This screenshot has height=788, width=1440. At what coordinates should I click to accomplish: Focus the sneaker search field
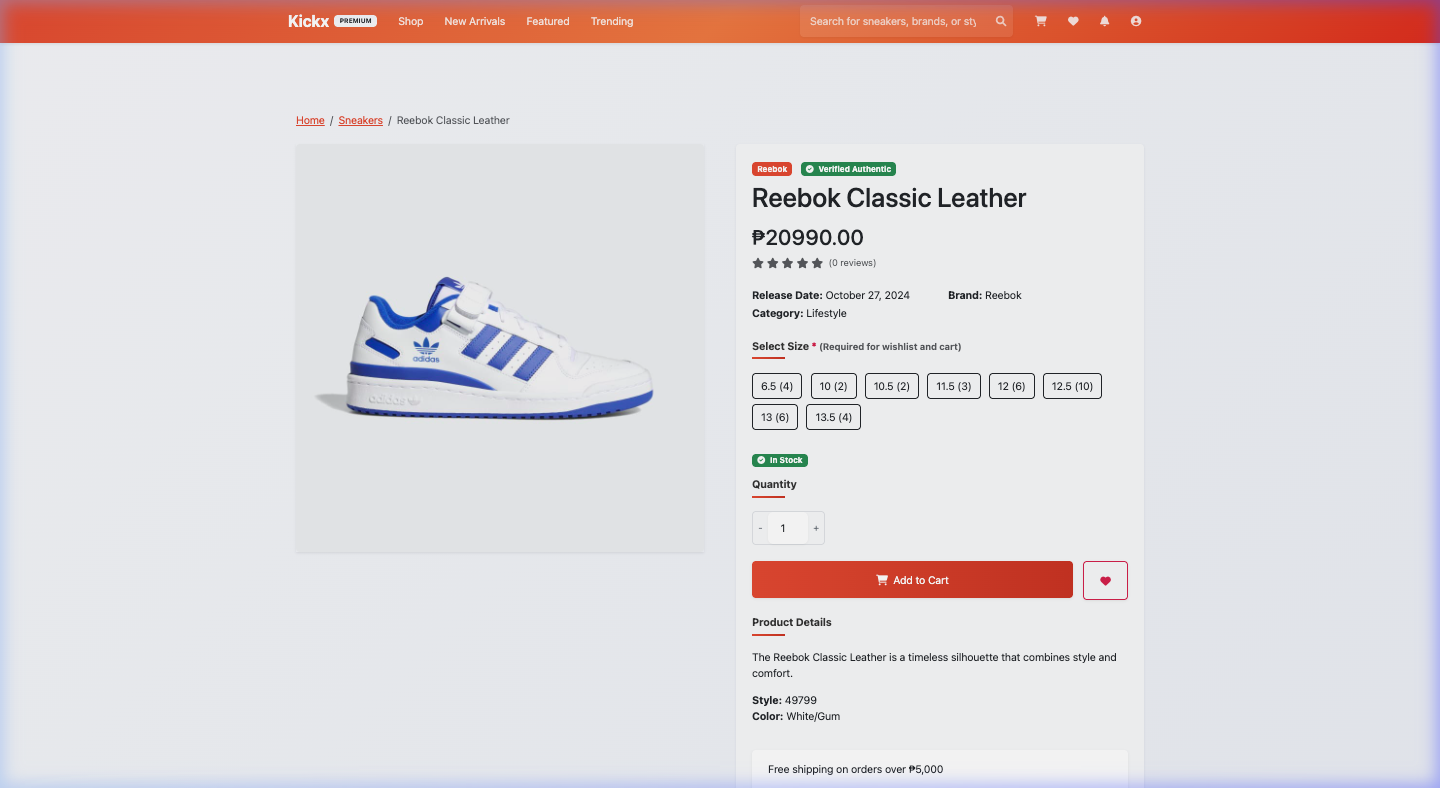[893, 21]
